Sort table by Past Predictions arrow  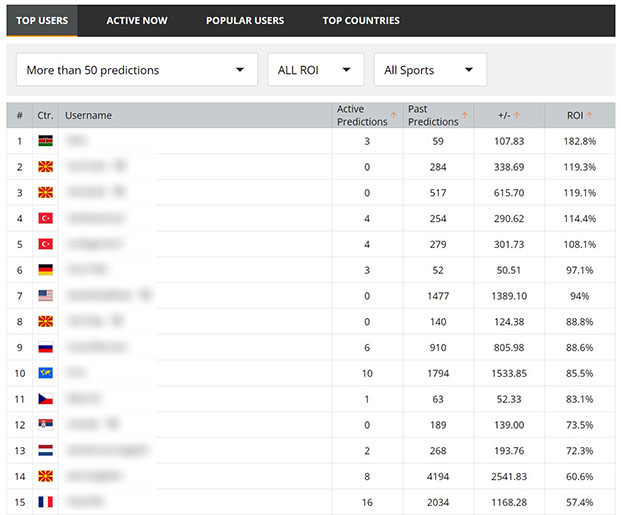pyautogui.click(x=465, y=115)
